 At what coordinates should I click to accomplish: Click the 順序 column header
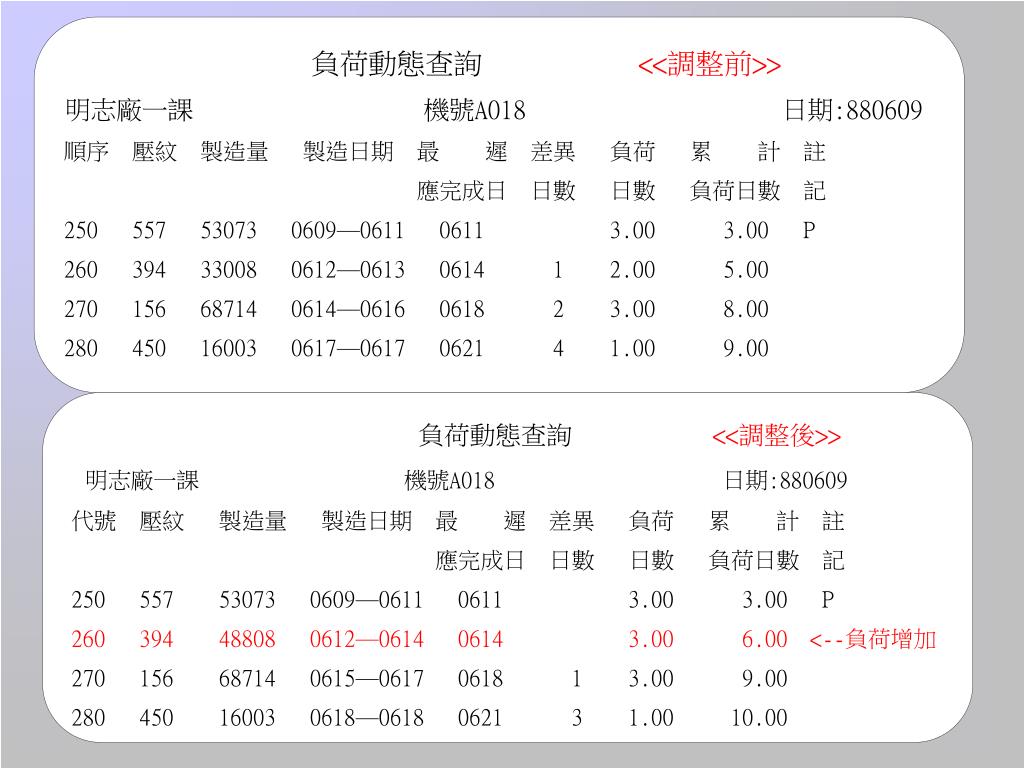pyautogui.click(x=86, y=152)
